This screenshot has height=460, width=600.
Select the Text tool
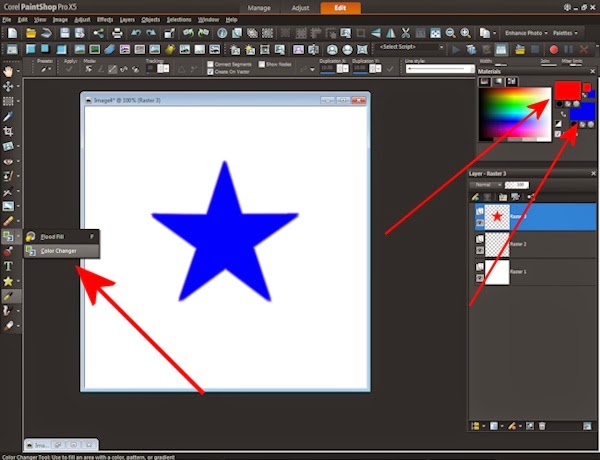(8, 266)
